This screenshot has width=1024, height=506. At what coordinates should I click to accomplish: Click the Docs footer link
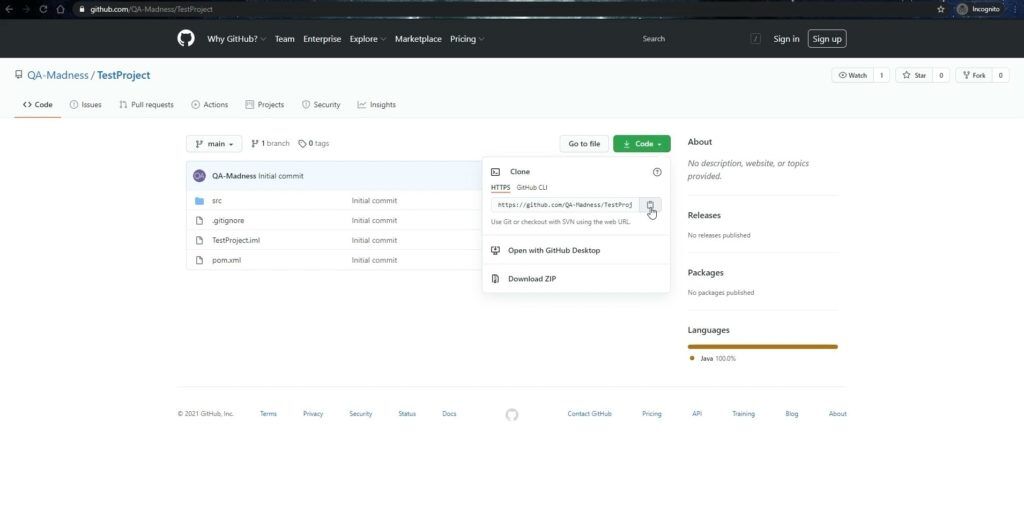click(449, 414)
